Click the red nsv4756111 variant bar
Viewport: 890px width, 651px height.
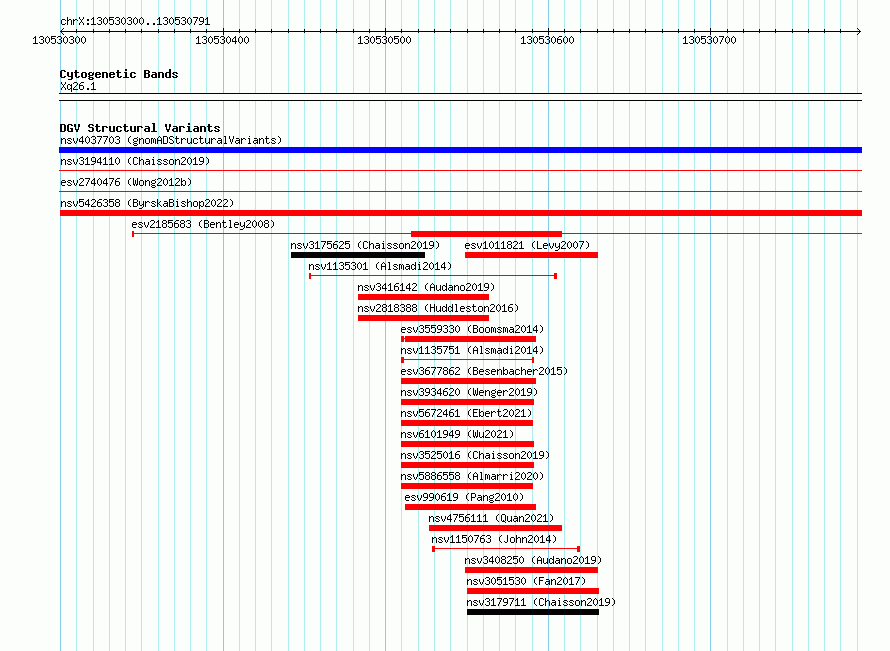[x=496, y=528]
